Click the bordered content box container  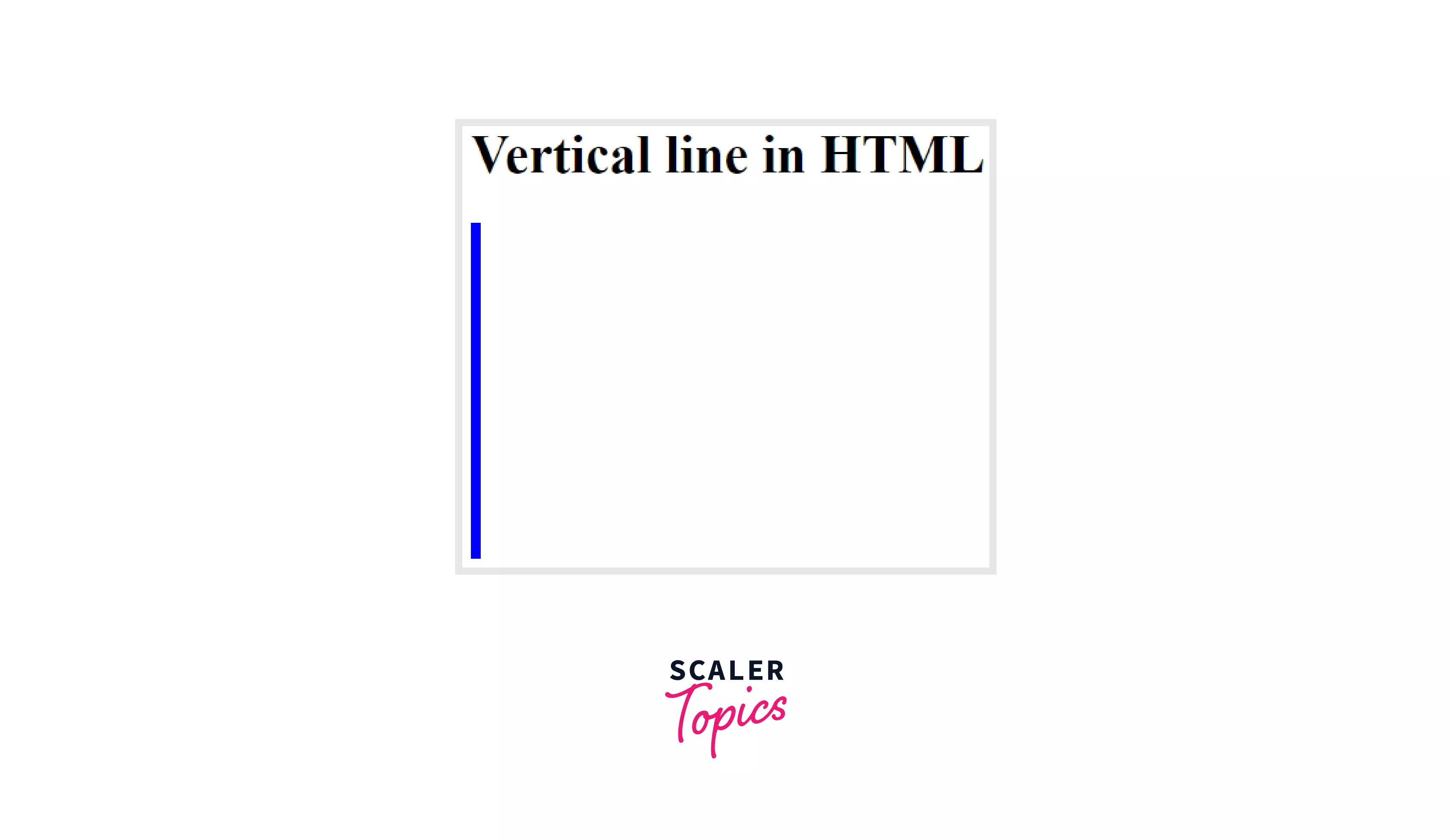coord(725,345)
